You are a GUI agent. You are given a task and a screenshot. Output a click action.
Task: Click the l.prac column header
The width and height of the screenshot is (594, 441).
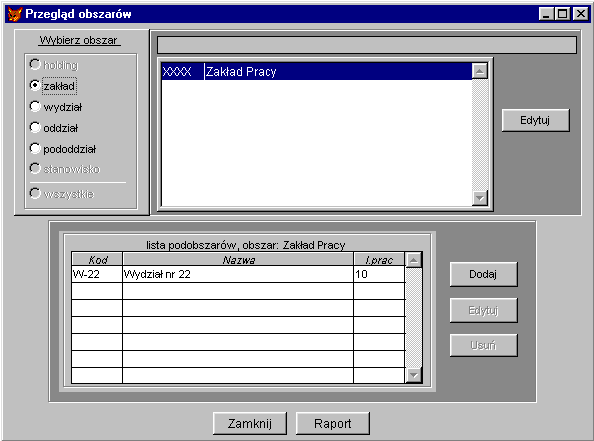tap(379, 260)
